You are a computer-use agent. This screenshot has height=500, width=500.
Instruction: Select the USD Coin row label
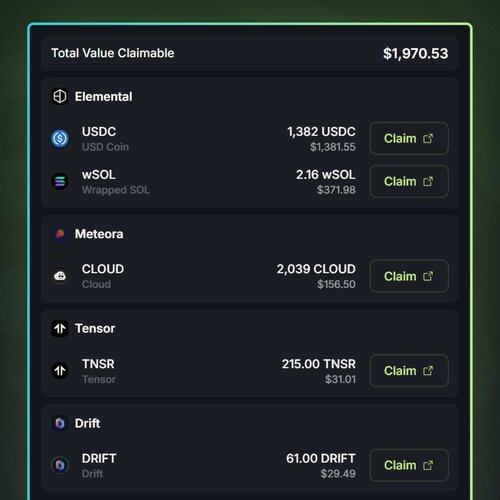coord(105,147)
